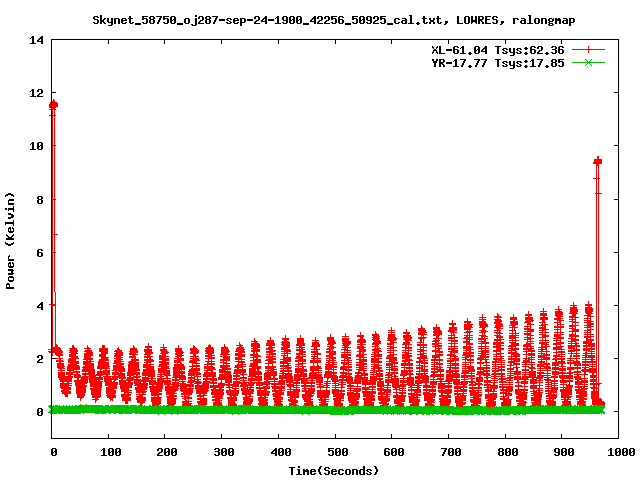
Task: Click the red spike peak near 9.4 Kelvin
Action: 598,161
